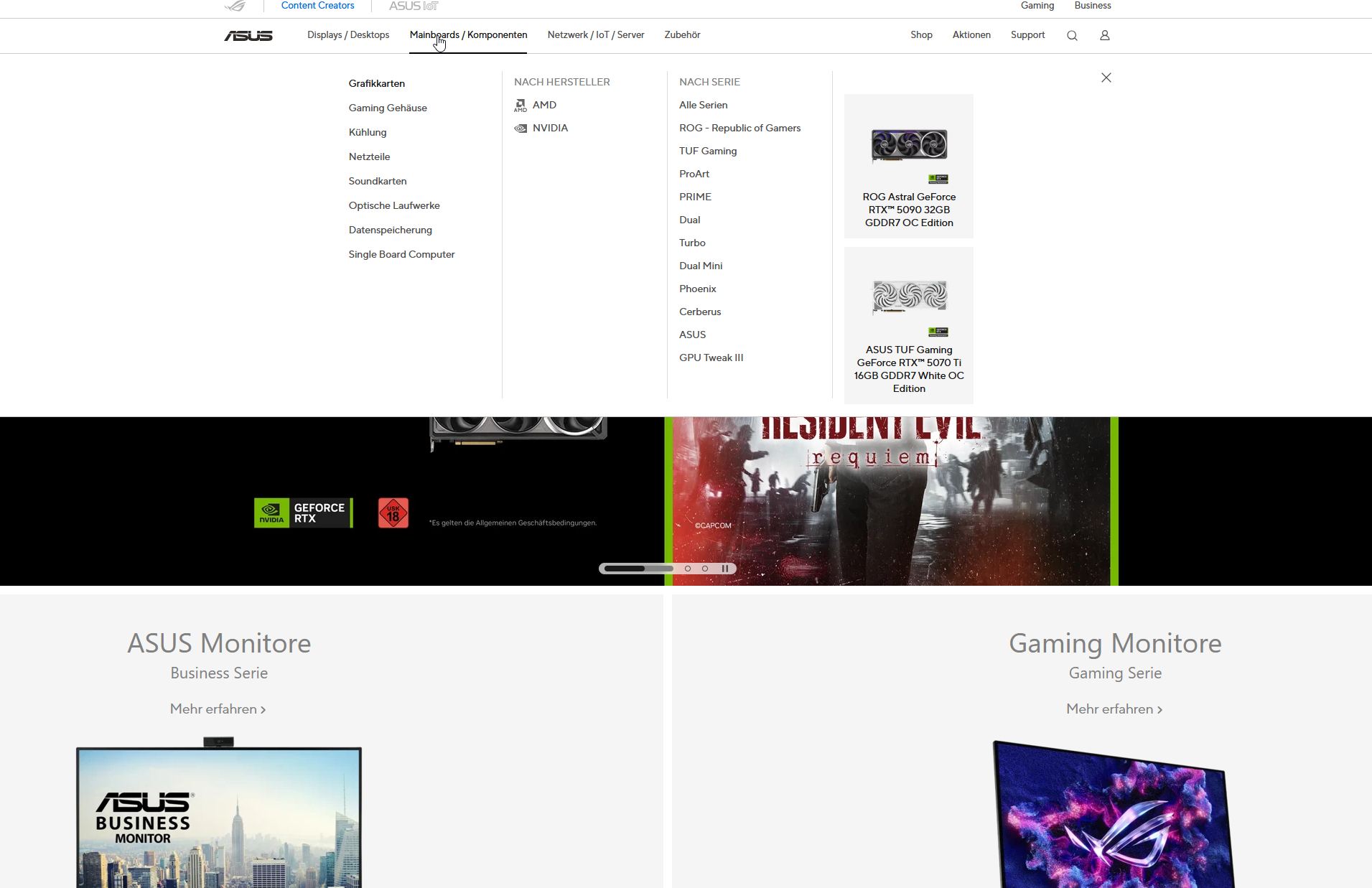Open the Turbo series link
The image size is (1372, 888).
(693, 243)
